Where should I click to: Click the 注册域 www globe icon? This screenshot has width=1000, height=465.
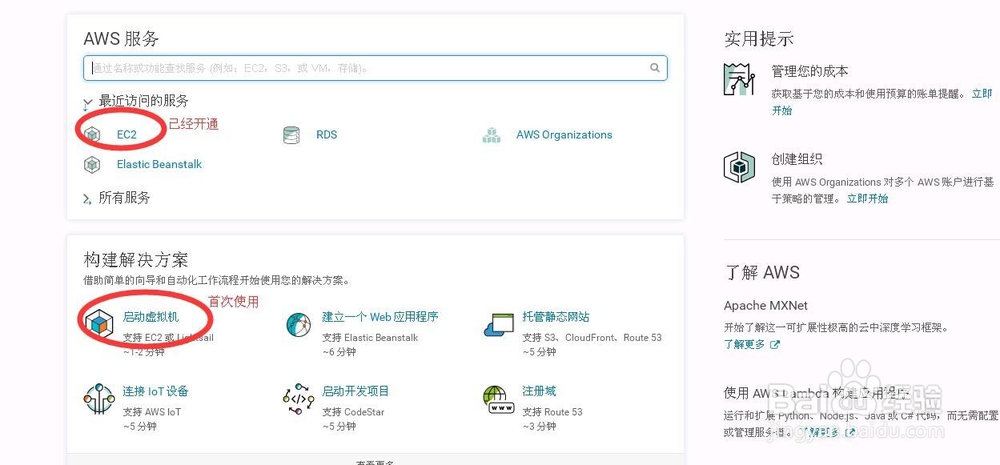pos(499,399)
